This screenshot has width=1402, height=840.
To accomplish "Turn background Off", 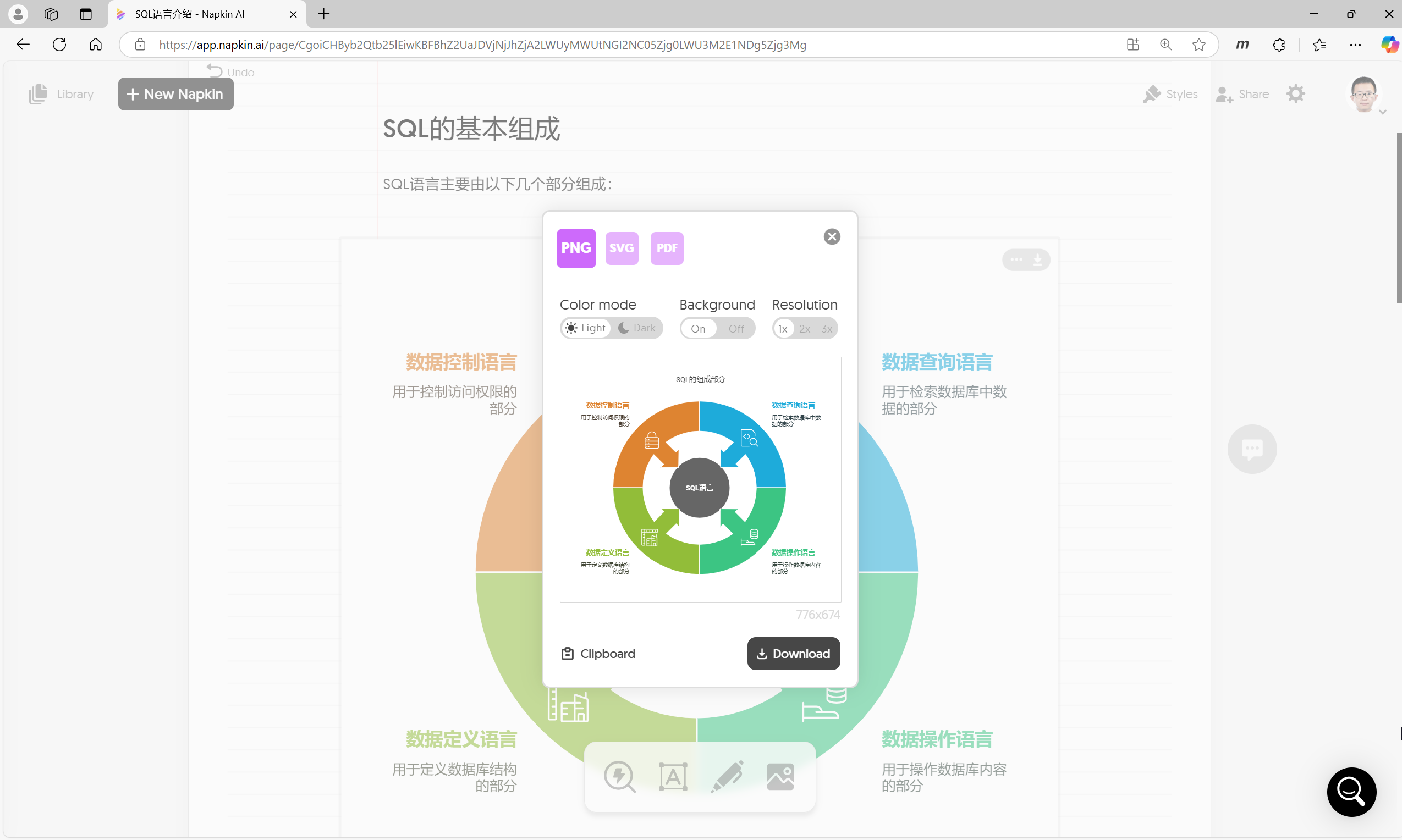I will point(735,329).
